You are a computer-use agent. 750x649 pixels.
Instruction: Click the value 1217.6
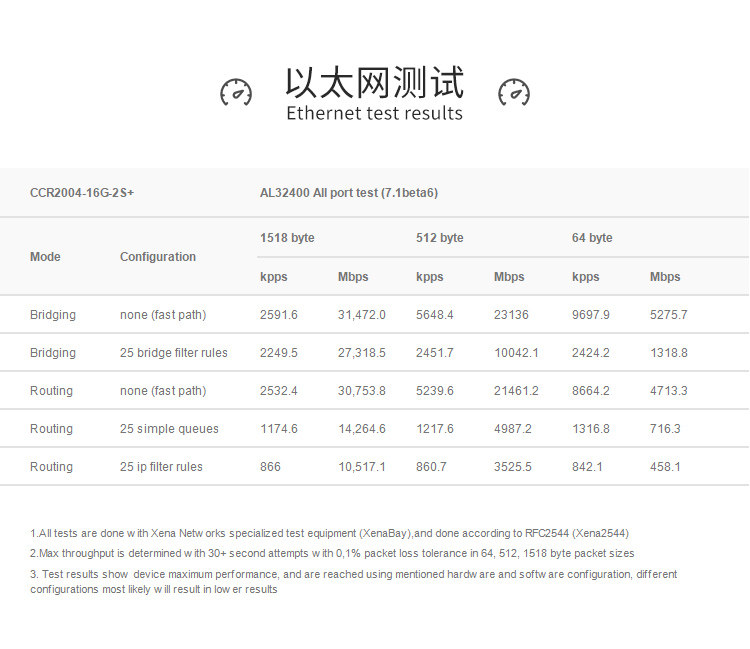pyautogui.click(x=435, y=429)
